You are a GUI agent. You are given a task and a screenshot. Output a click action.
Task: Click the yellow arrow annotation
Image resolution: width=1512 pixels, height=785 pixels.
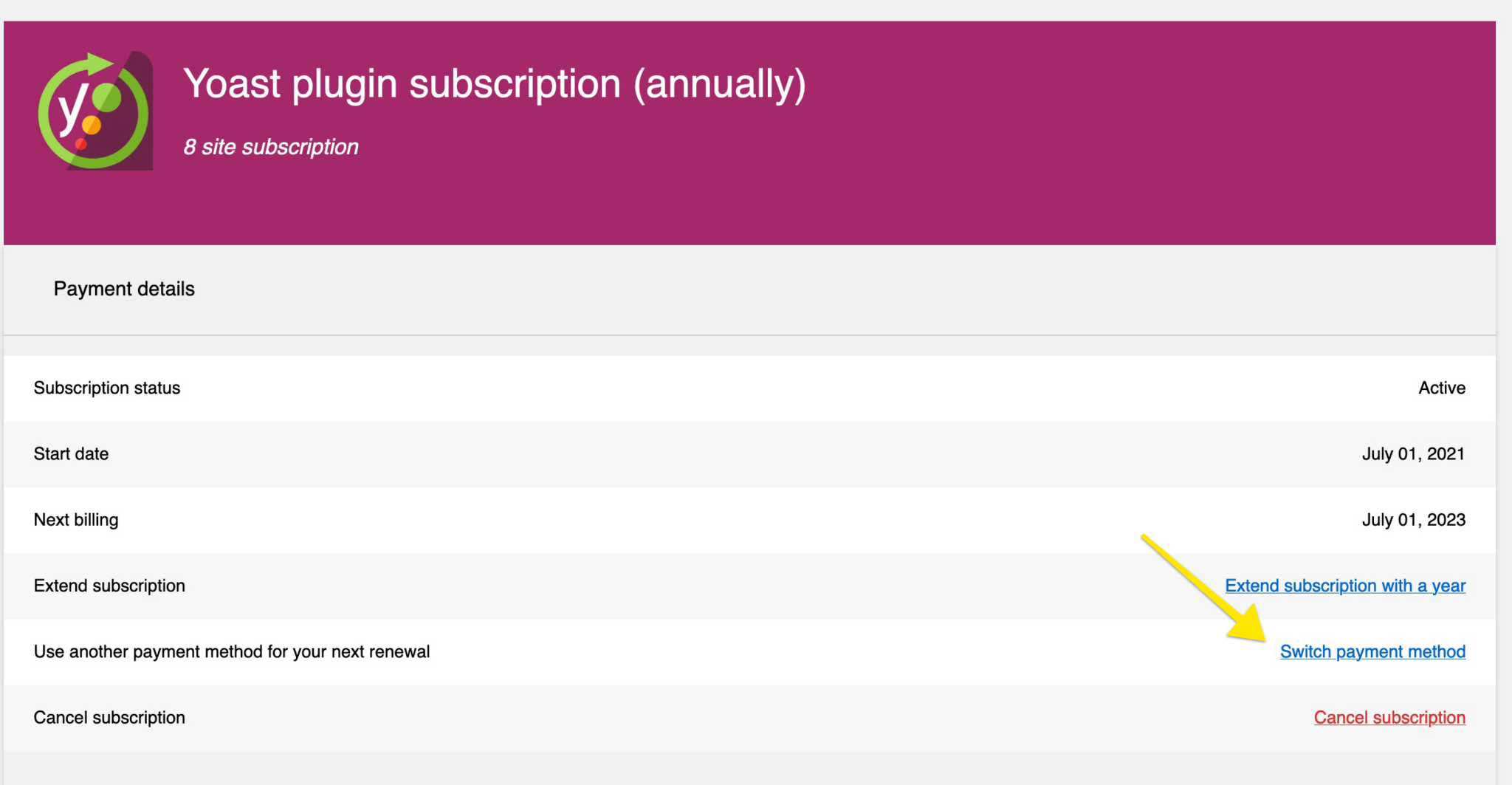1205,588
